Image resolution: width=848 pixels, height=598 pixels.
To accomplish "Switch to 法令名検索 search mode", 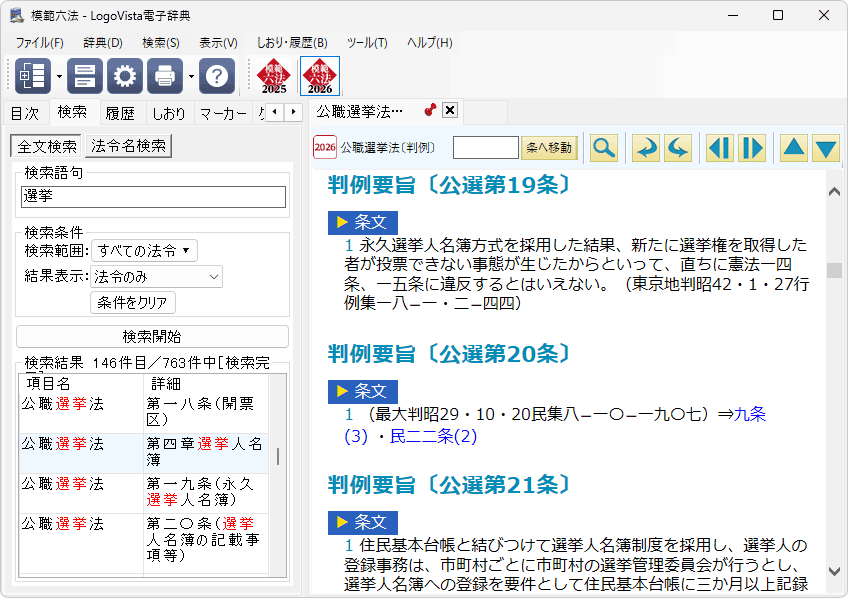I will click(x=129, y=146).
